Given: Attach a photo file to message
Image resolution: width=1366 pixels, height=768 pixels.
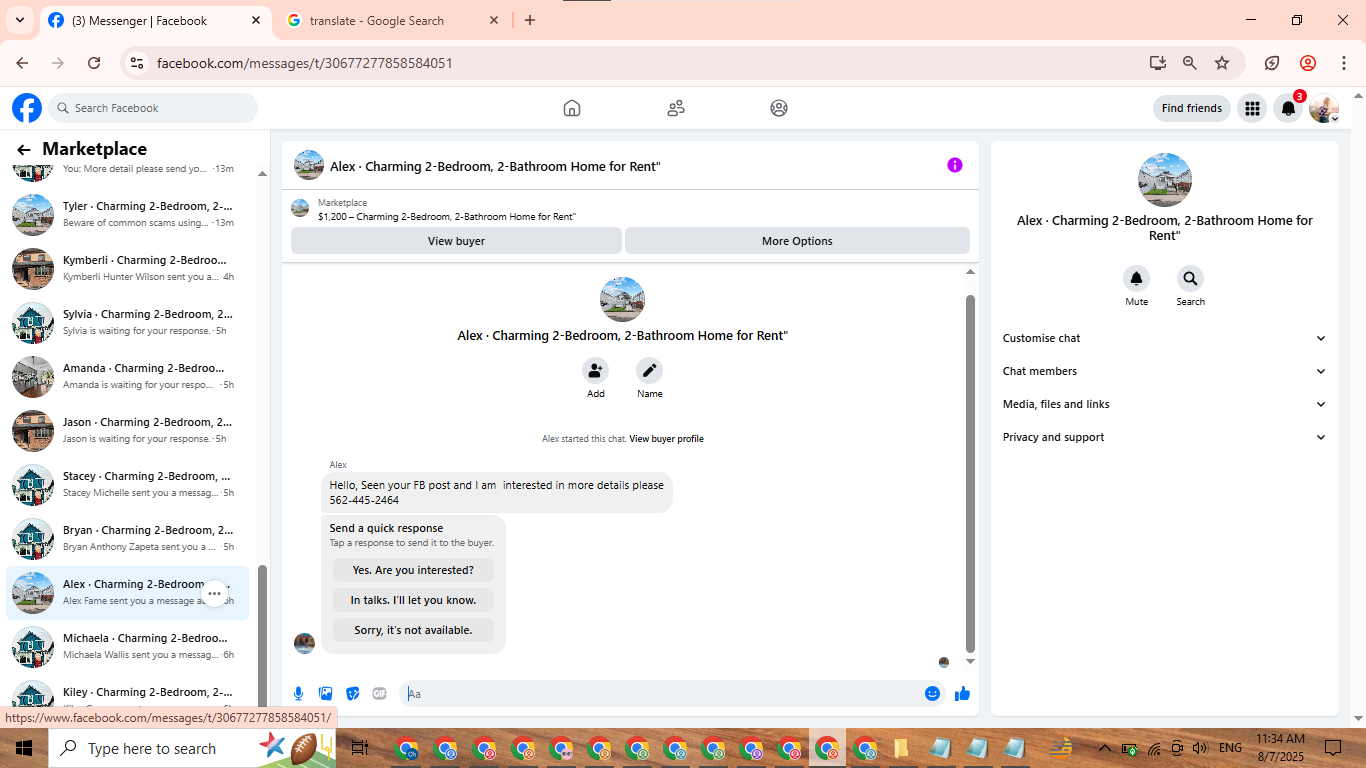Looking at the screenshot, I should click(x=325, y=693).
